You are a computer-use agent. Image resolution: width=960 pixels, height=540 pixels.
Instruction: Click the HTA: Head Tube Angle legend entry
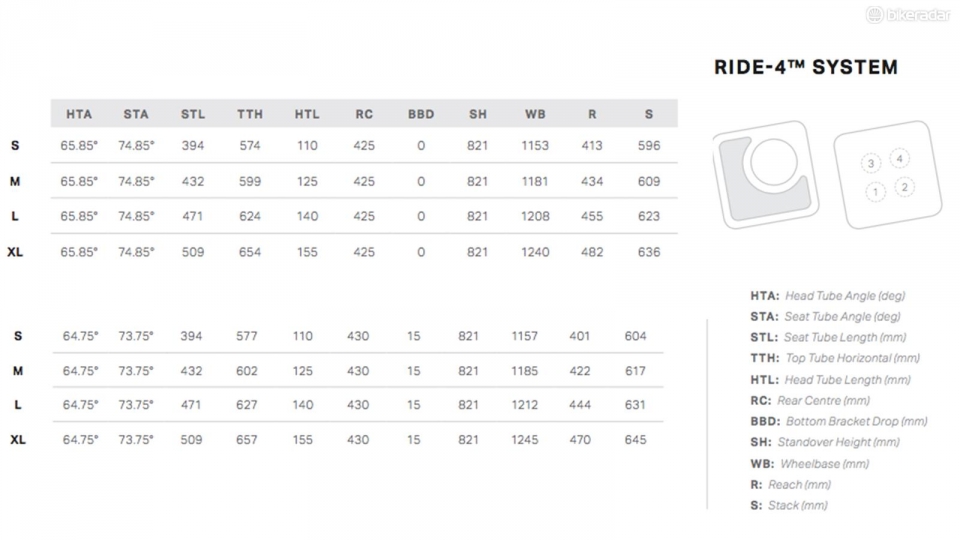(828, 296)
